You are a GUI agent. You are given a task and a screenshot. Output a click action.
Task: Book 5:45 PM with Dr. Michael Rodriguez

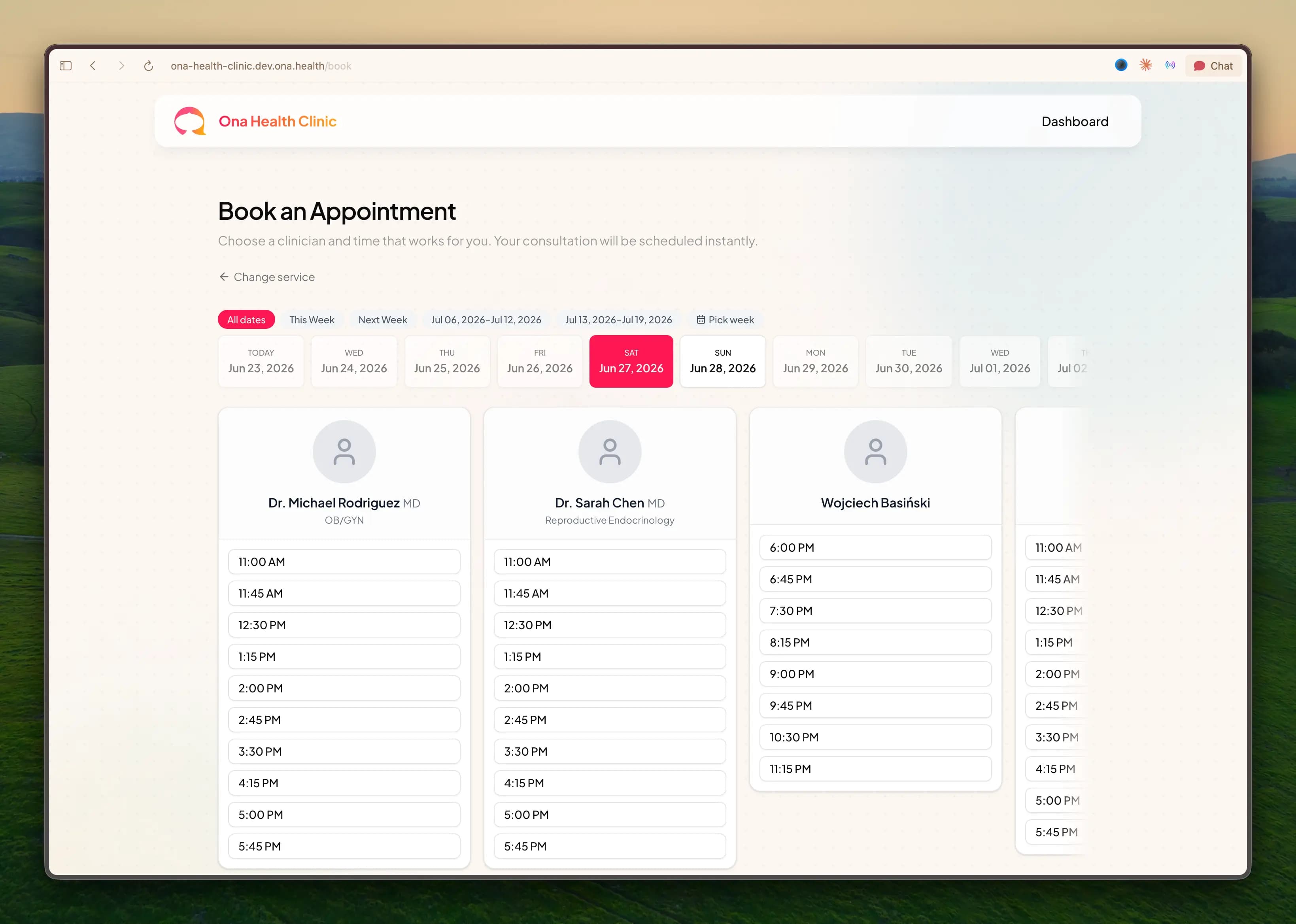coord(344,846)
